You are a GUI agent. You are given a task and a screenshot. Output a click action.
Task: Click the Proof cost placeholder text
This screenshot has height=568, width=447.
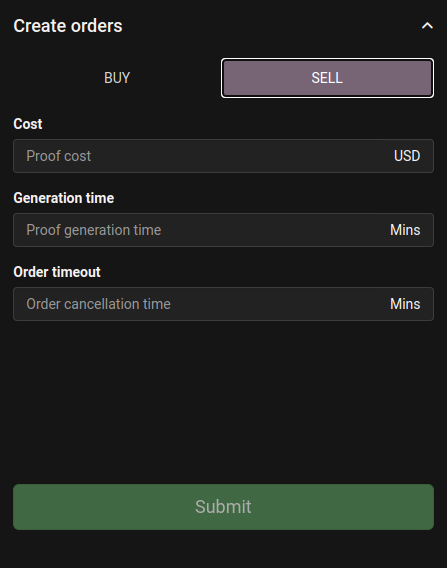[x=59, y=156]
